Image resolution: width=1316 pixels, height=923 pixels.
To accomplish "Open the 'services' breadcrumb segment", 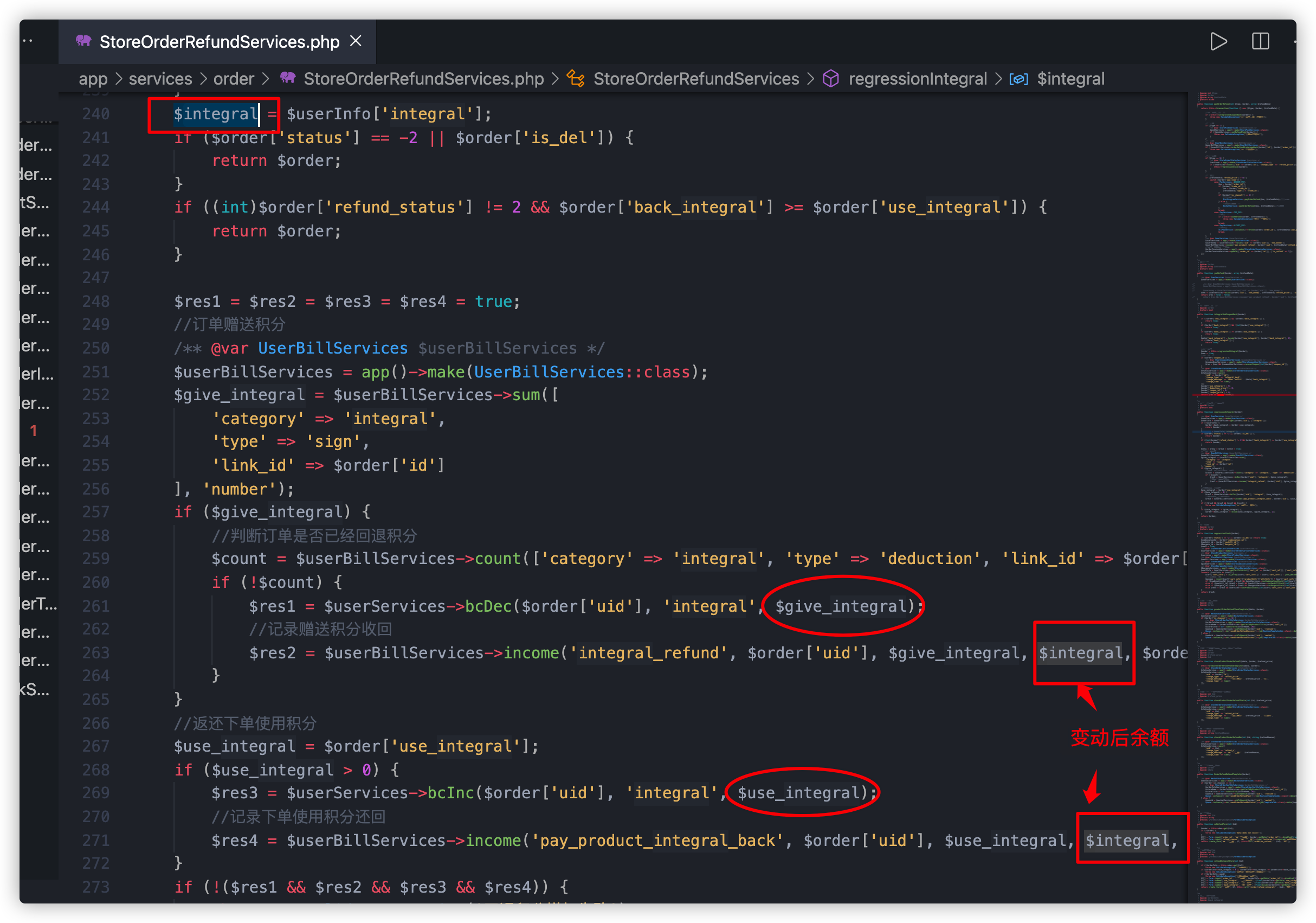I will coord(160,79).
